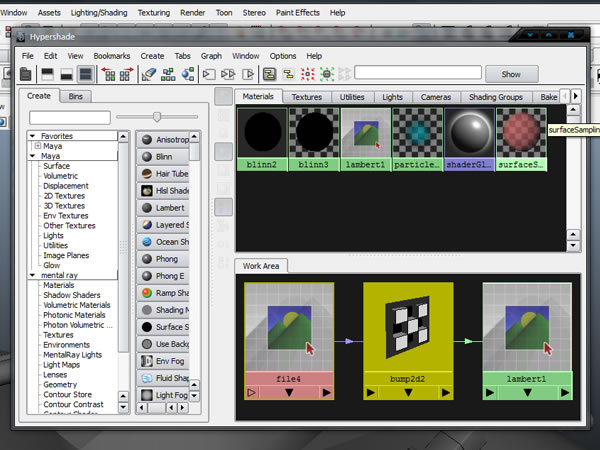Screen dimensions: 600x450
Task: Open the Hypershade Graph menu
Action: pyautogui.click(x=211, y=56)
